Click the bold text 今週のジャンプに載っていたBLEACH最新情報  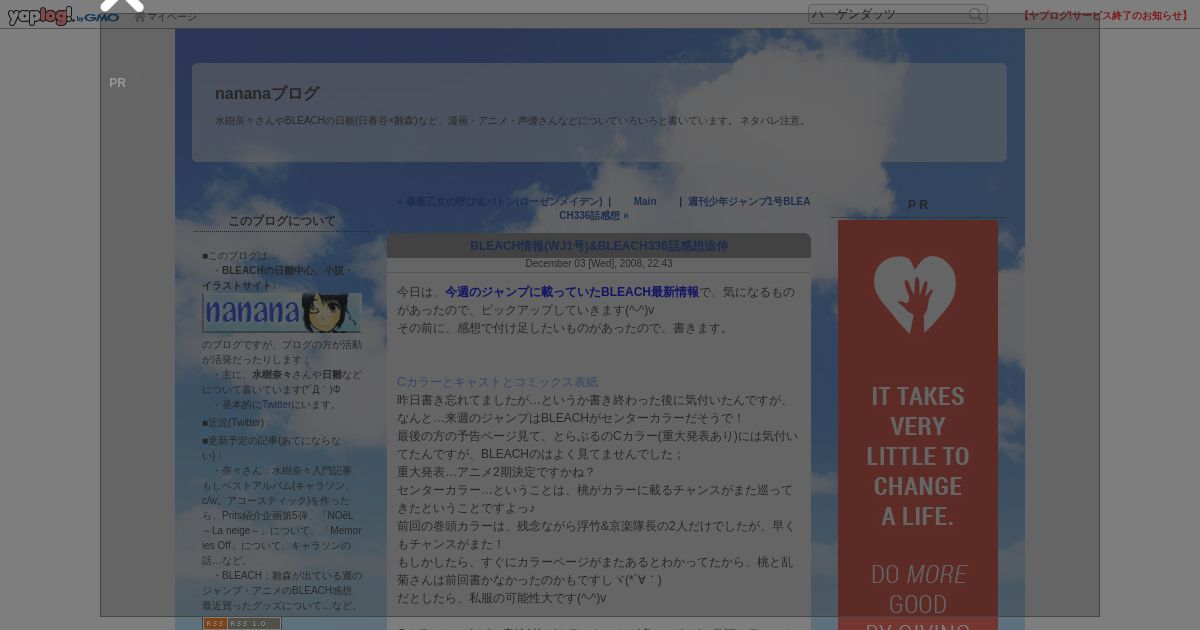tap(572, 292)
